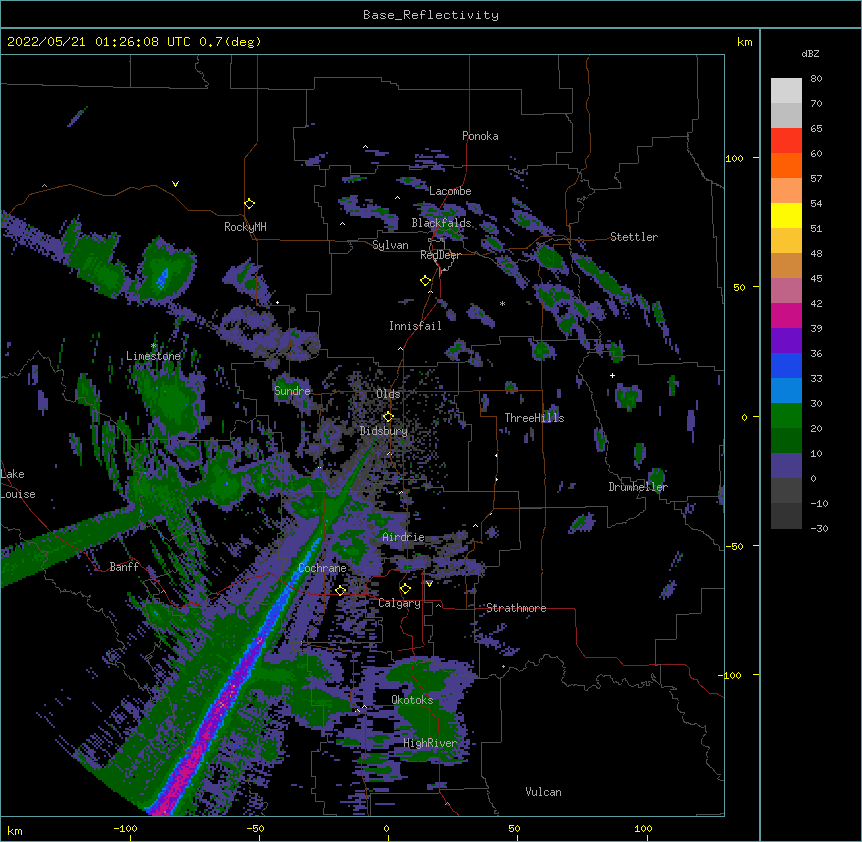This screenshot has height=842, width=862.
Task: Click the Strathmore city label
Action: click(516, 608)
